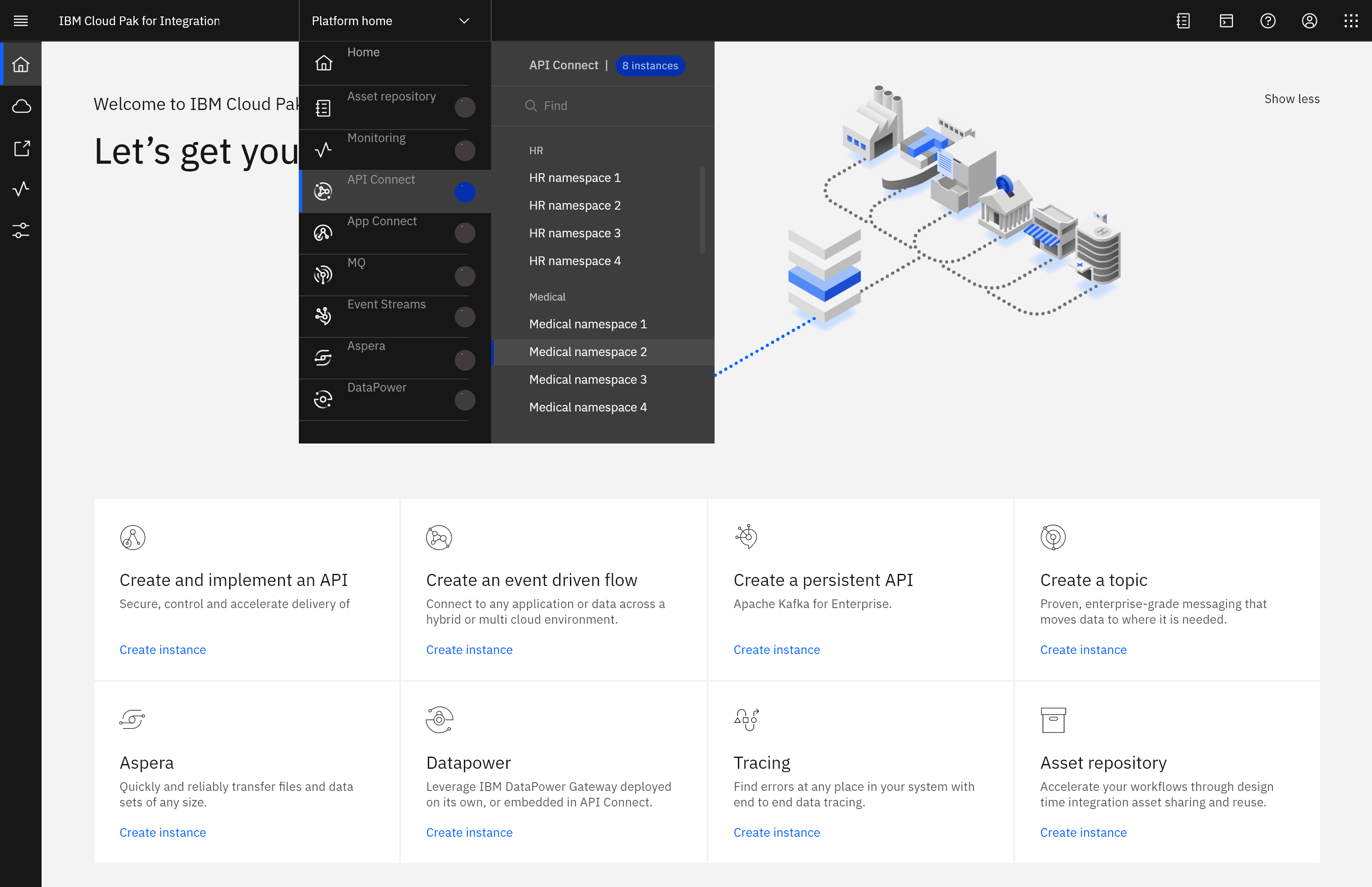Toggle the Monitoring circle indicator
The width and height of the screenshot is (1372, 887).
pos(465,151)
